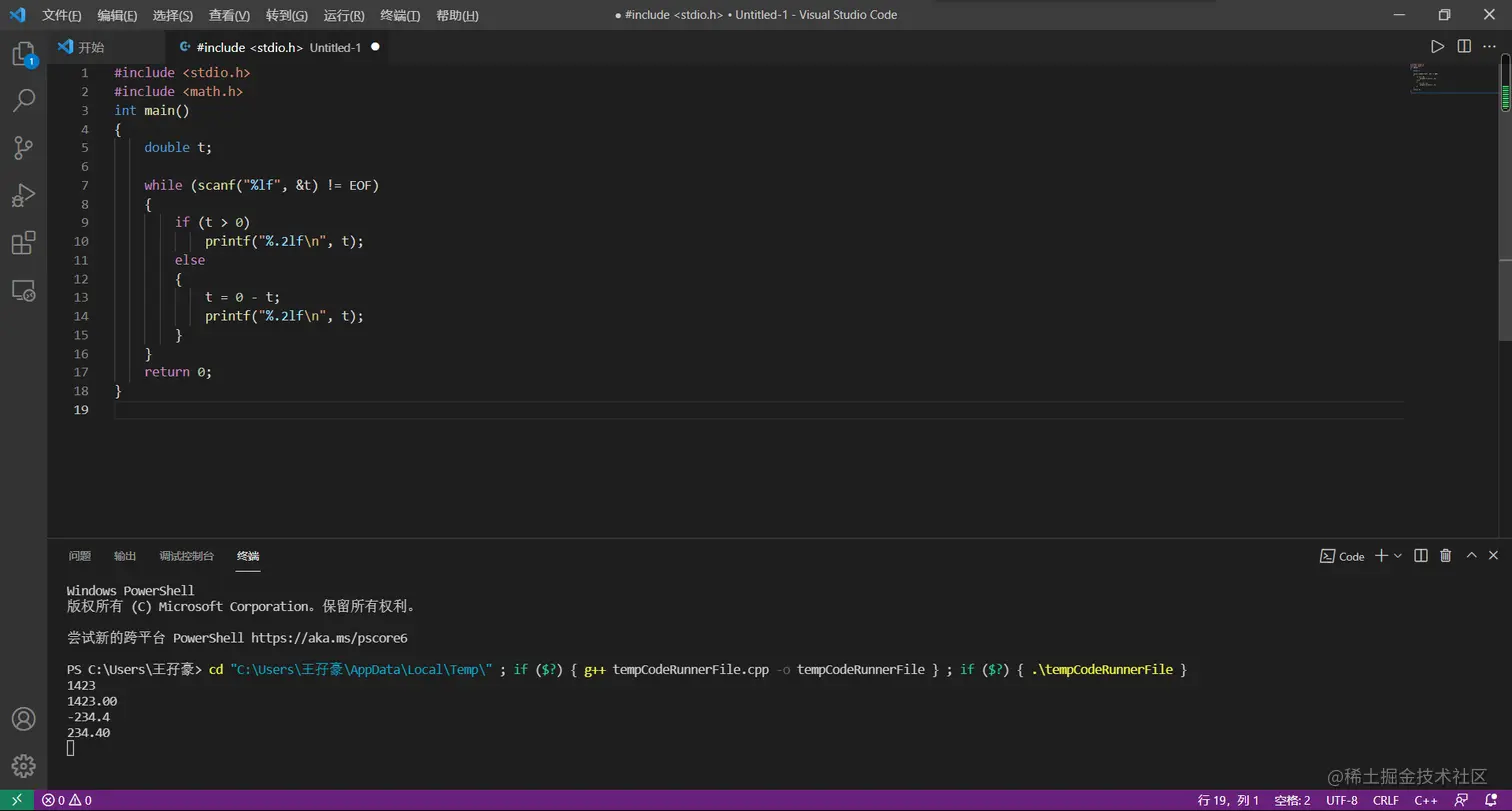This screenshot has height=811, width=1512.
Task: Open the Search view
Action: 23,100
